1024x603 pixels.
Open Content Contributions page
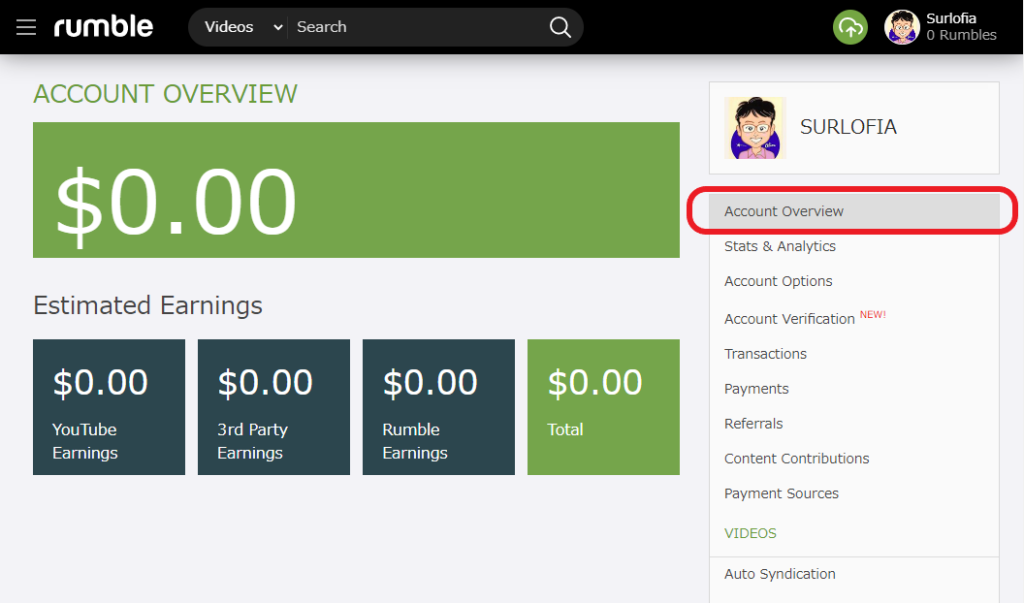[x=796, y=459]
